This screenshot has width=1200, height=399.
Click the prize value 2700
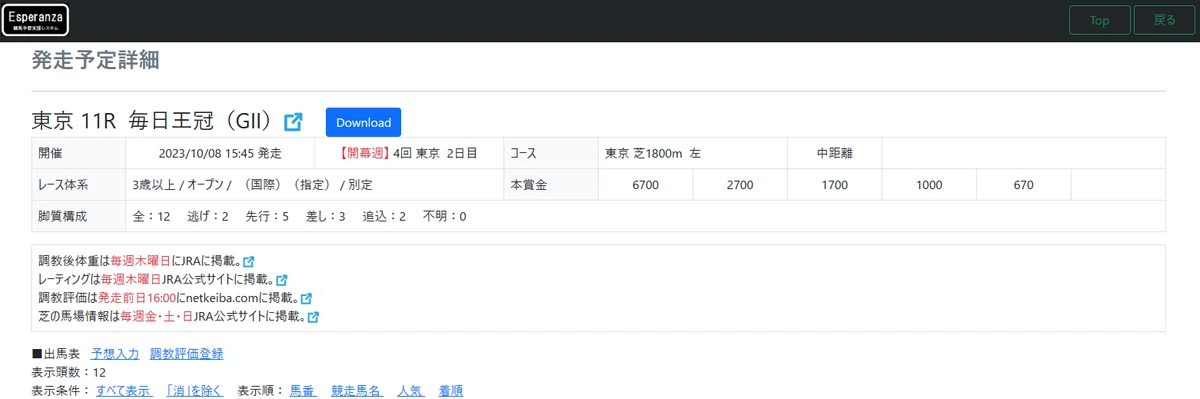740,185
